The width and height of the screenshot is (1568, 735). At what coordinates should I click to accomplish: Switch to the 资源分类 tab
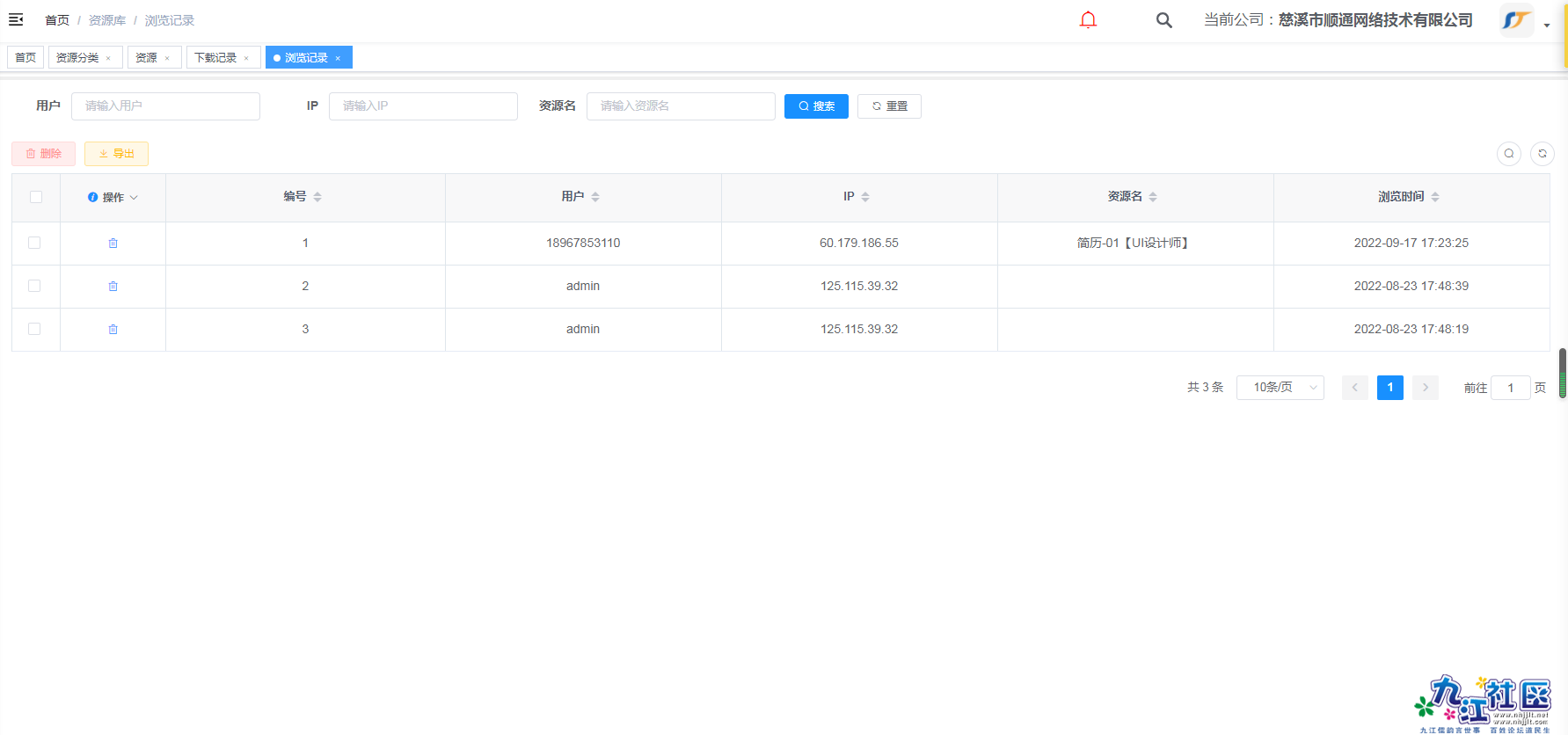point(77,58)
